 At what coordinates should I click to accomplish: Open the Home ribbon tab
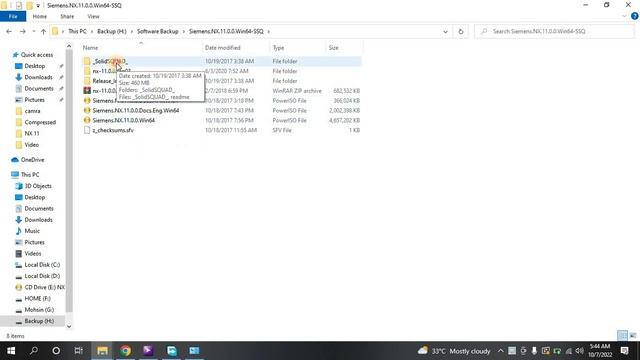[x=40, y=16]
